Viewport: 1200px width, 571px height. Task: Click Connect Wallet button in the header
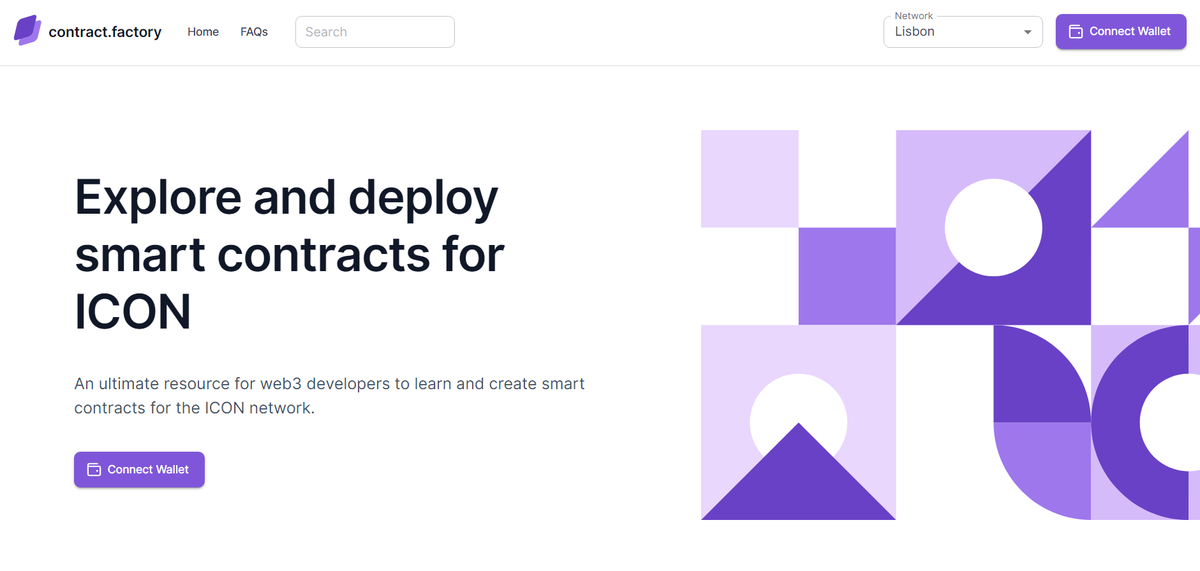pos(1120,32)
